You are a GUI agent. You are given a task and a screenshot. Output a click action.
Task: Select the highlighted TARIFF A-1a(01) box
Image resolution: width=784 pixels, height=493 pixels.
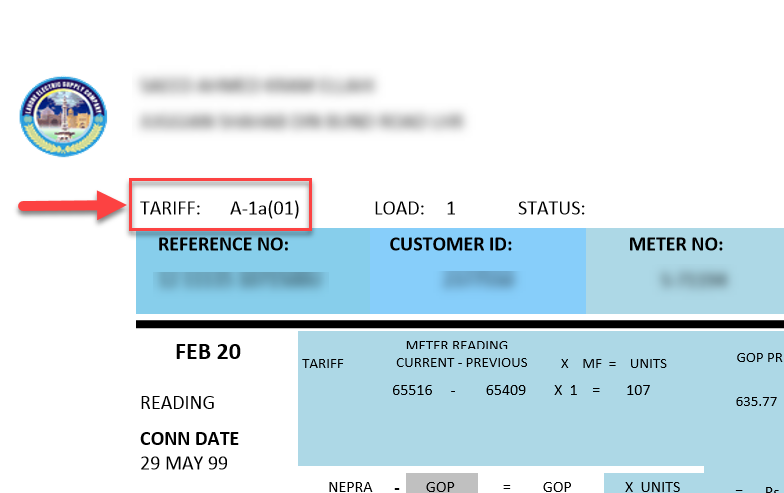pos(220,204)
